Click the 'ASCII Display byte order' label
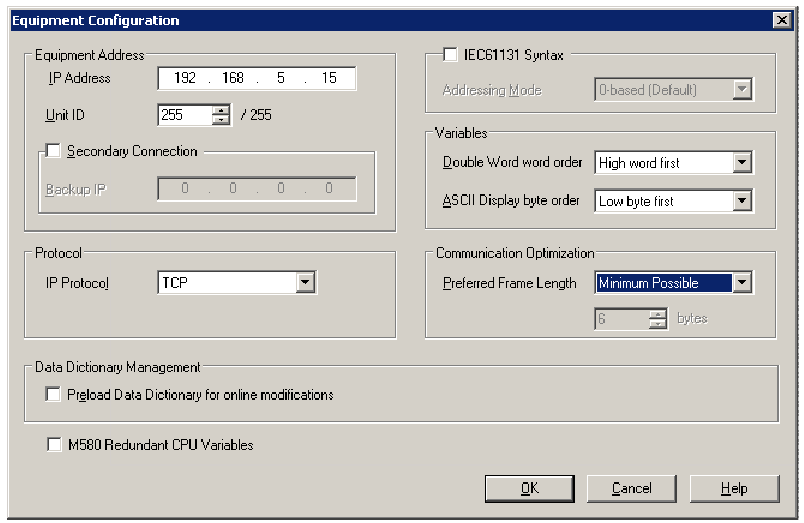Viewport: 804px width, 523px height. point(511,200)
